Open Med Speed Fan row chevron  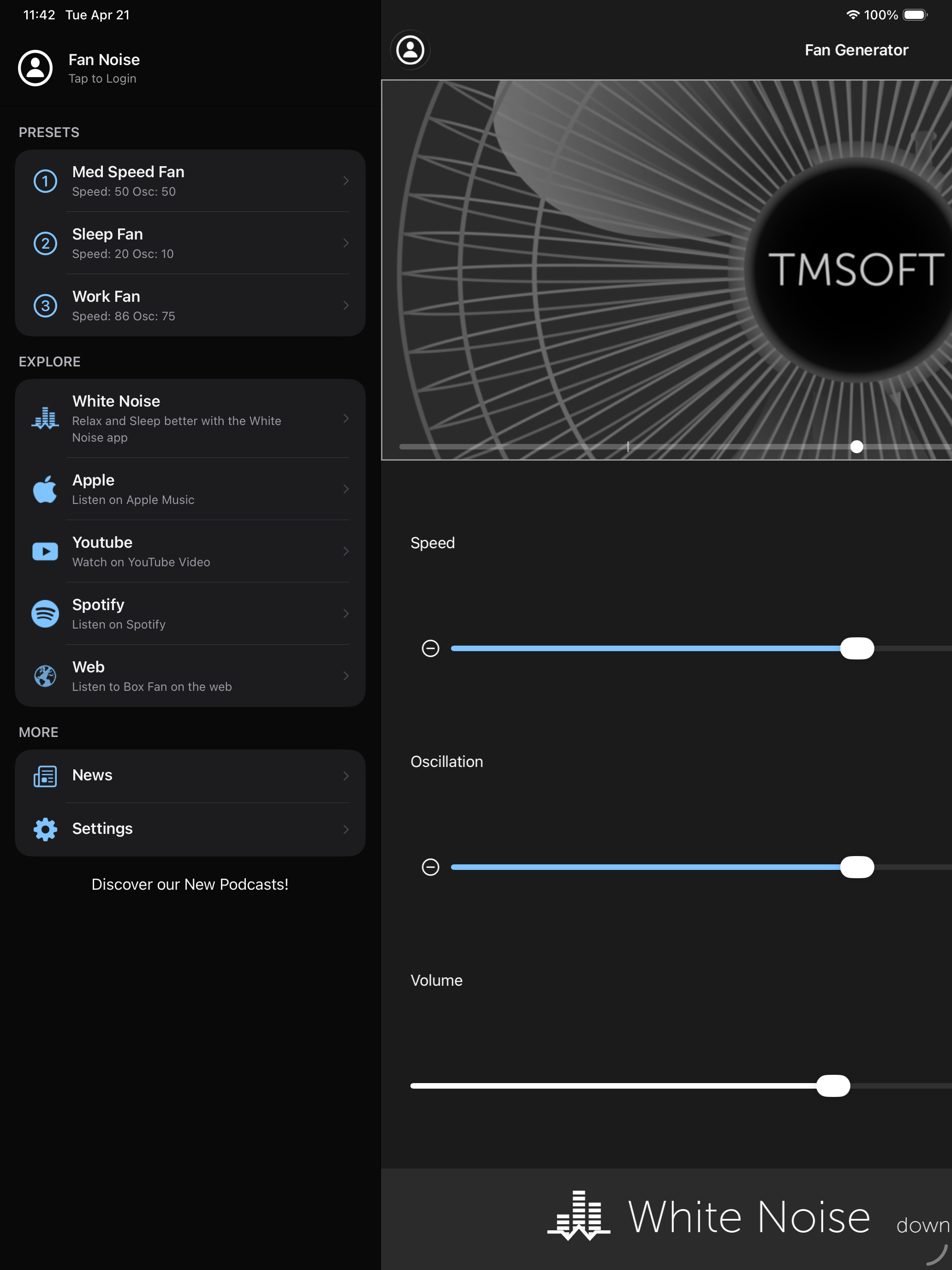(346, 181)
